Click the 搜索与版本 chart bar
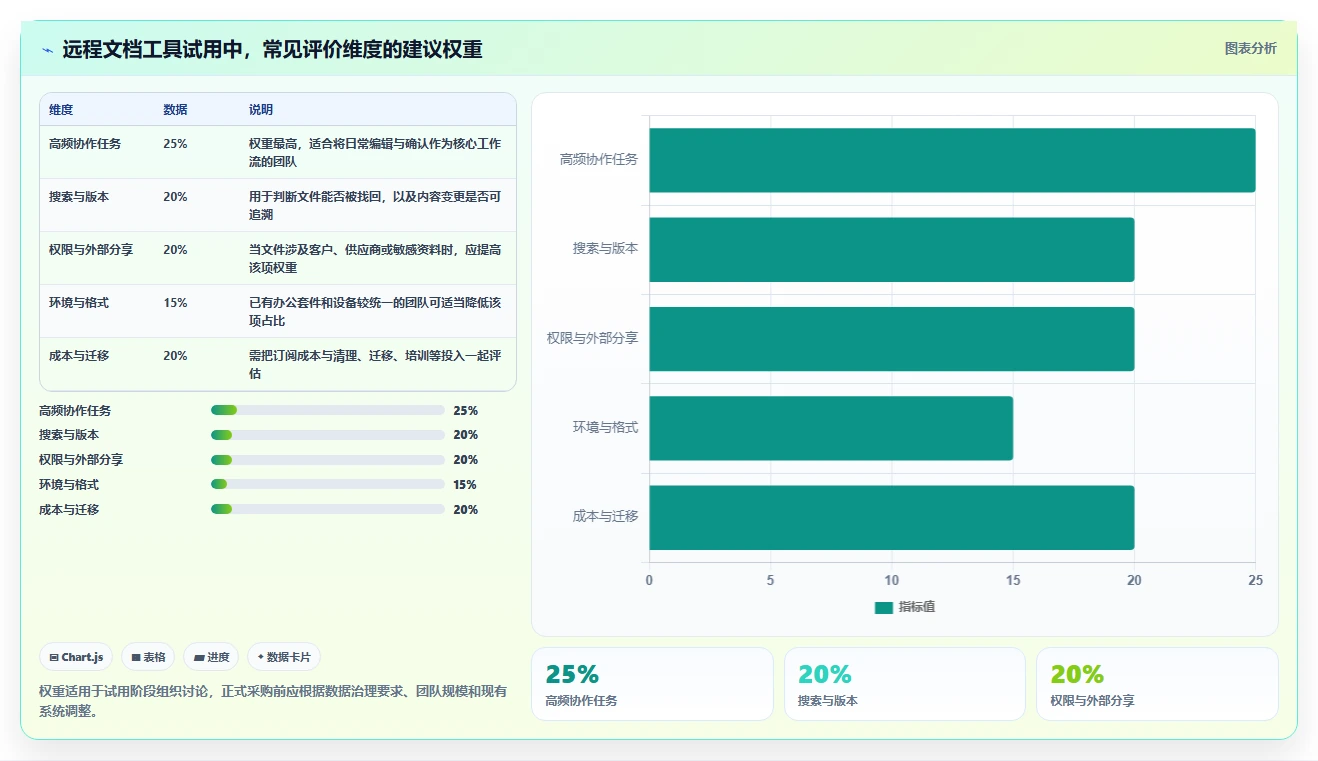This screenshot has width=1318, height=761. click(891, 249)
